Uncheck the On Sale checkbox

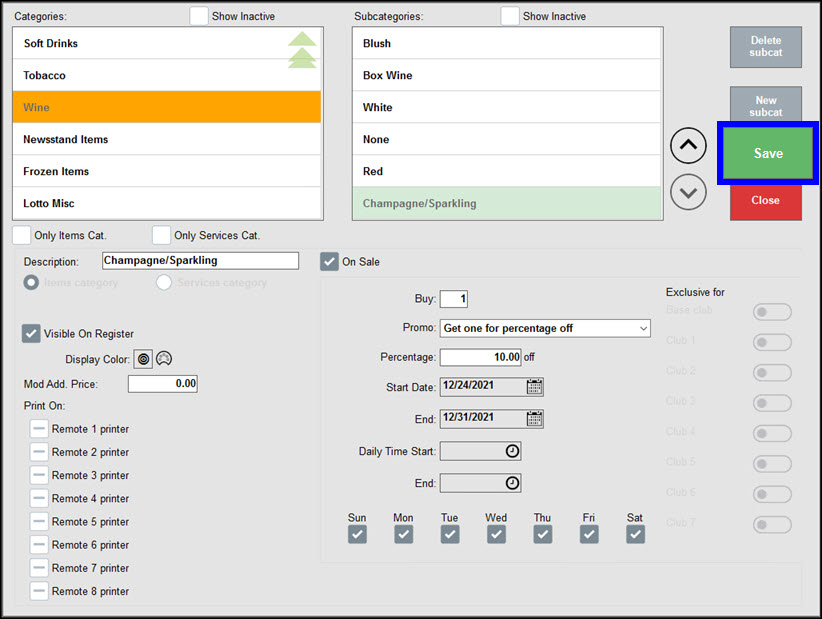pyautogui.click(x=329, y=262)
